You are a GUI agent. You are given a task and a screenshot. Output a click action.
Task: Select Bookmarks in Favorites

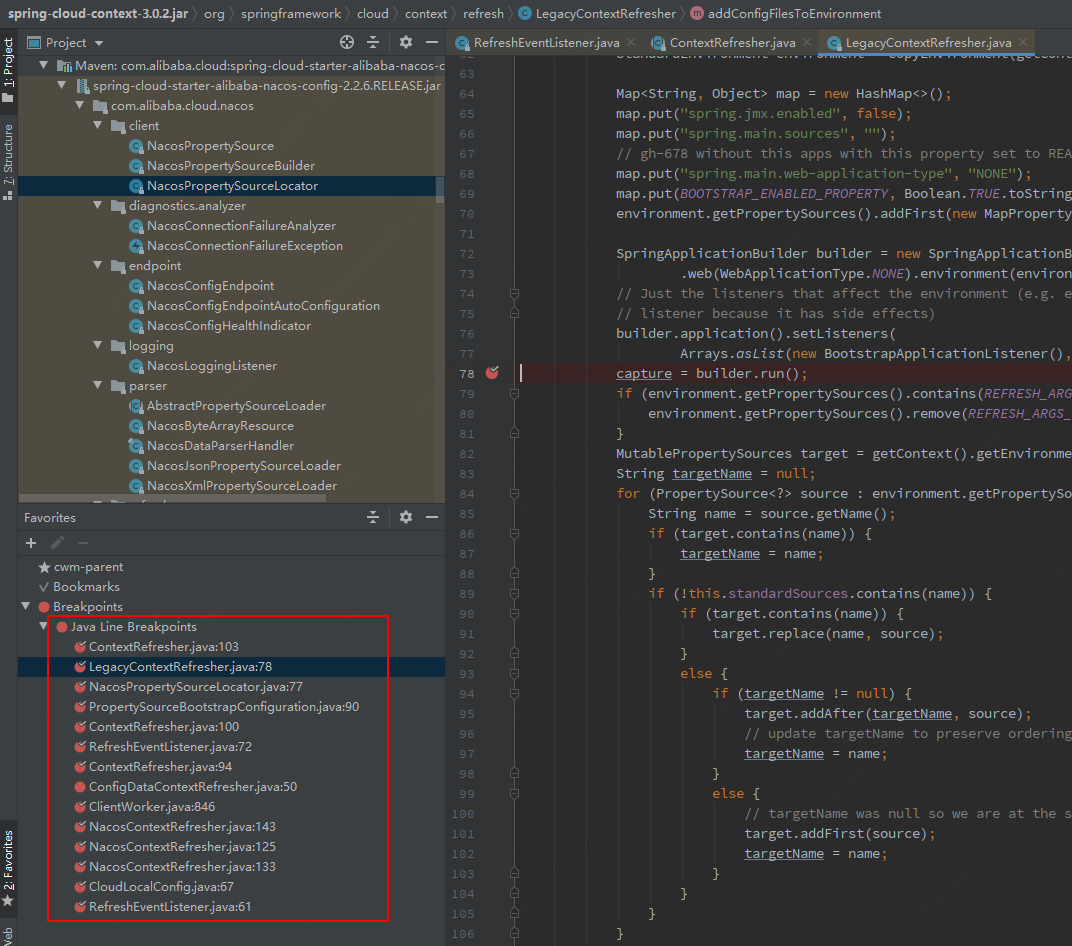[86, 586]
